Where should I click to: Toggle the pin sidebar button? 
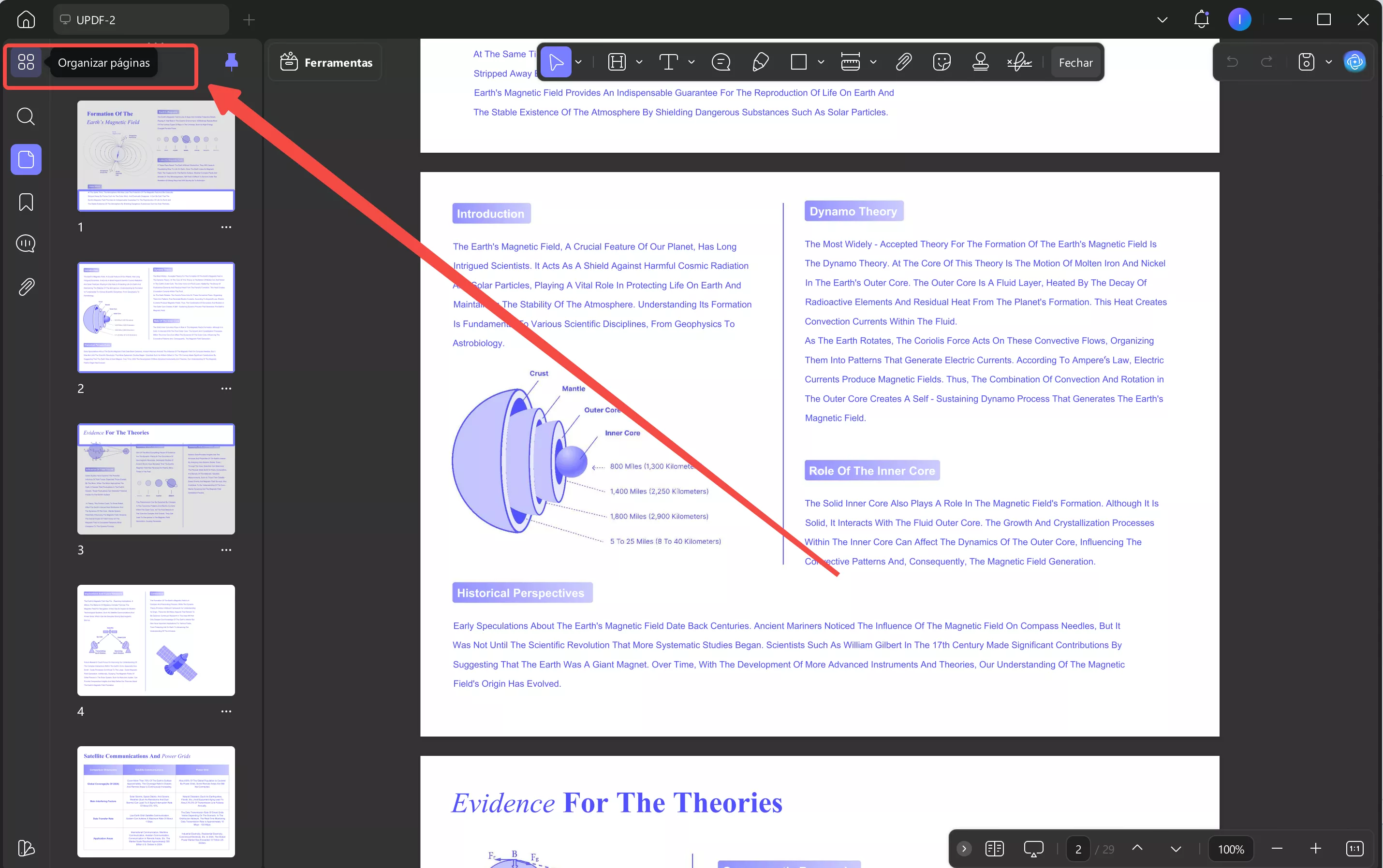click(x=232, y=62)
